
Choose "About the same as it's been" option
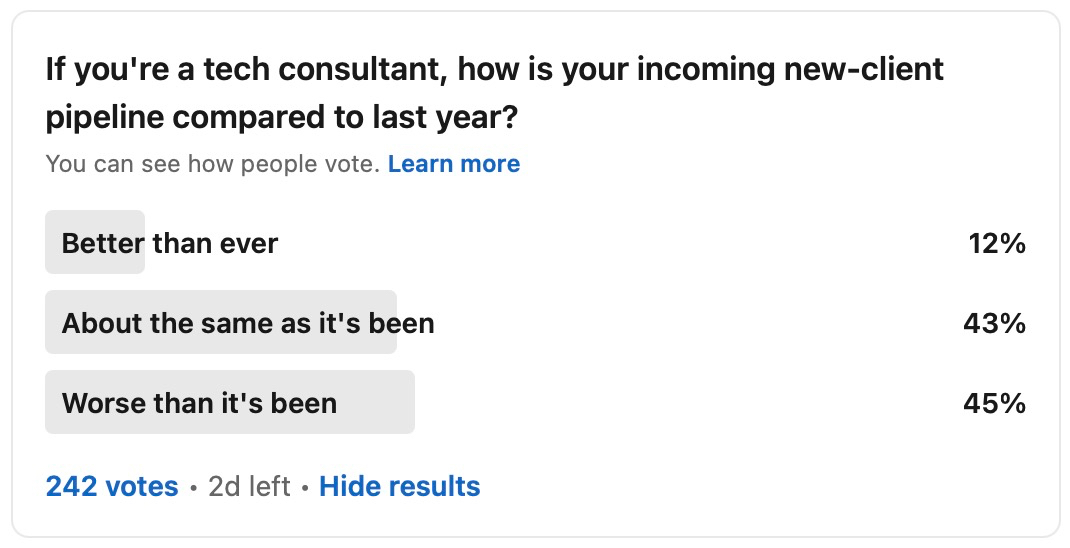[x=248, y=324]
